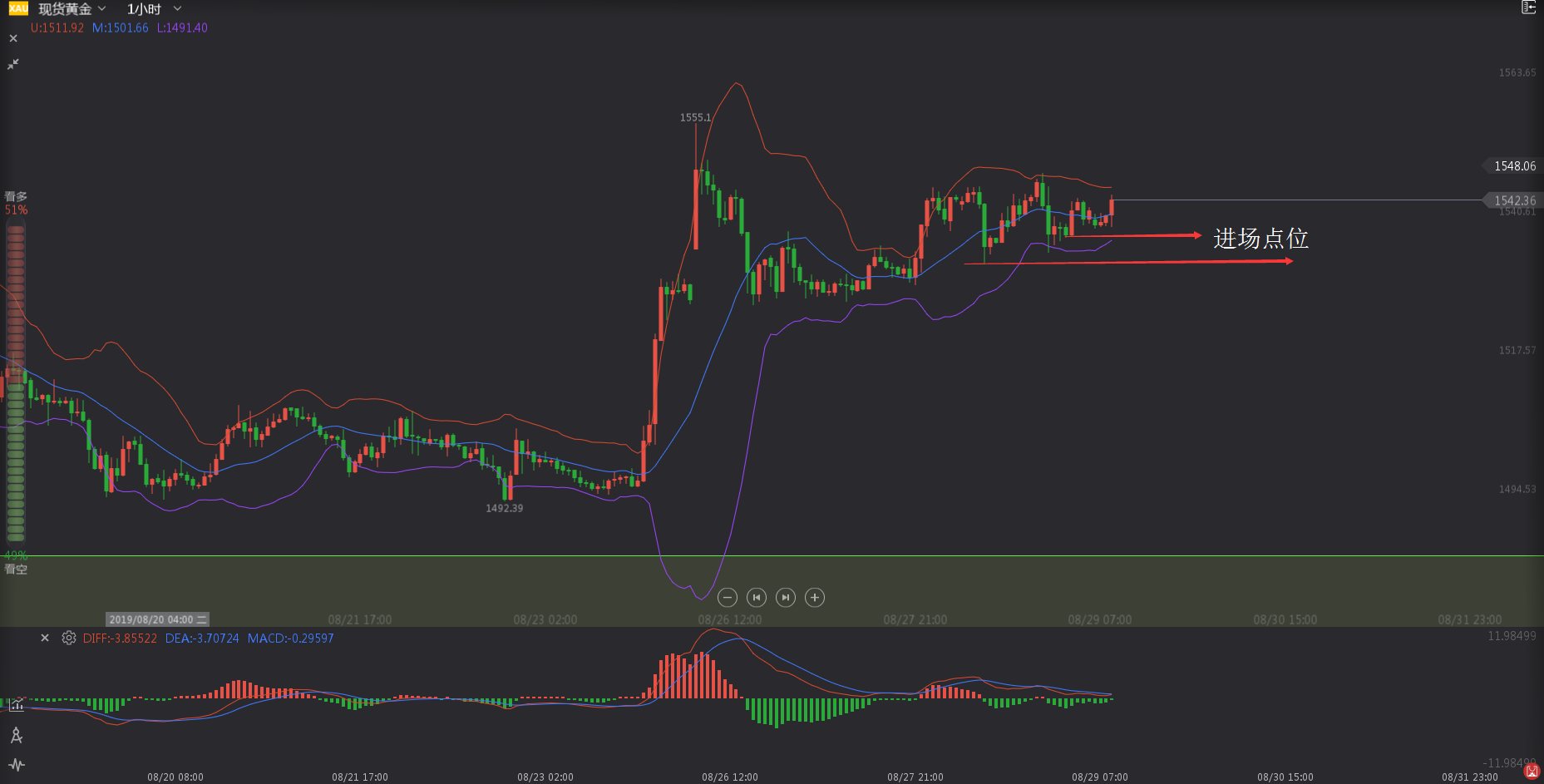The width and height of the screenshot is (1544, 784).
Task: Zoom in the chart with plus button
Action: point(815,597)
